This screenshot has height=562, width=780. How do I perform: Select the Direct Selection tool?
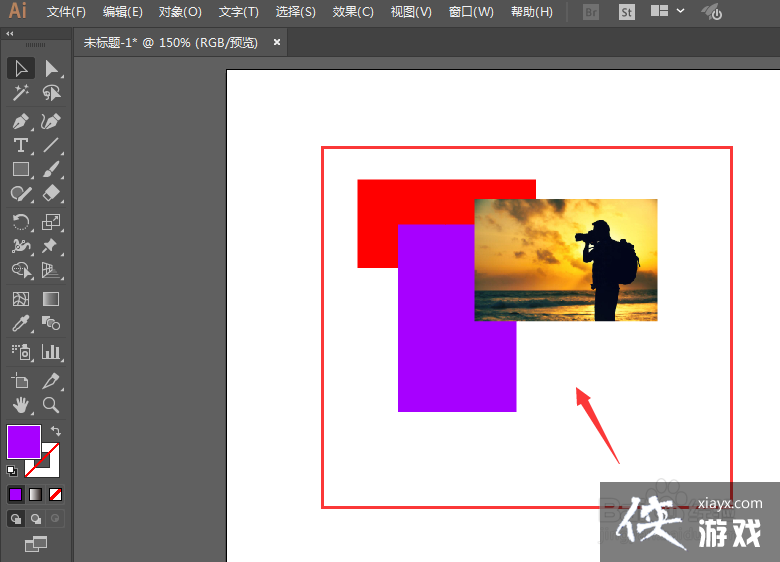point(51,69)
